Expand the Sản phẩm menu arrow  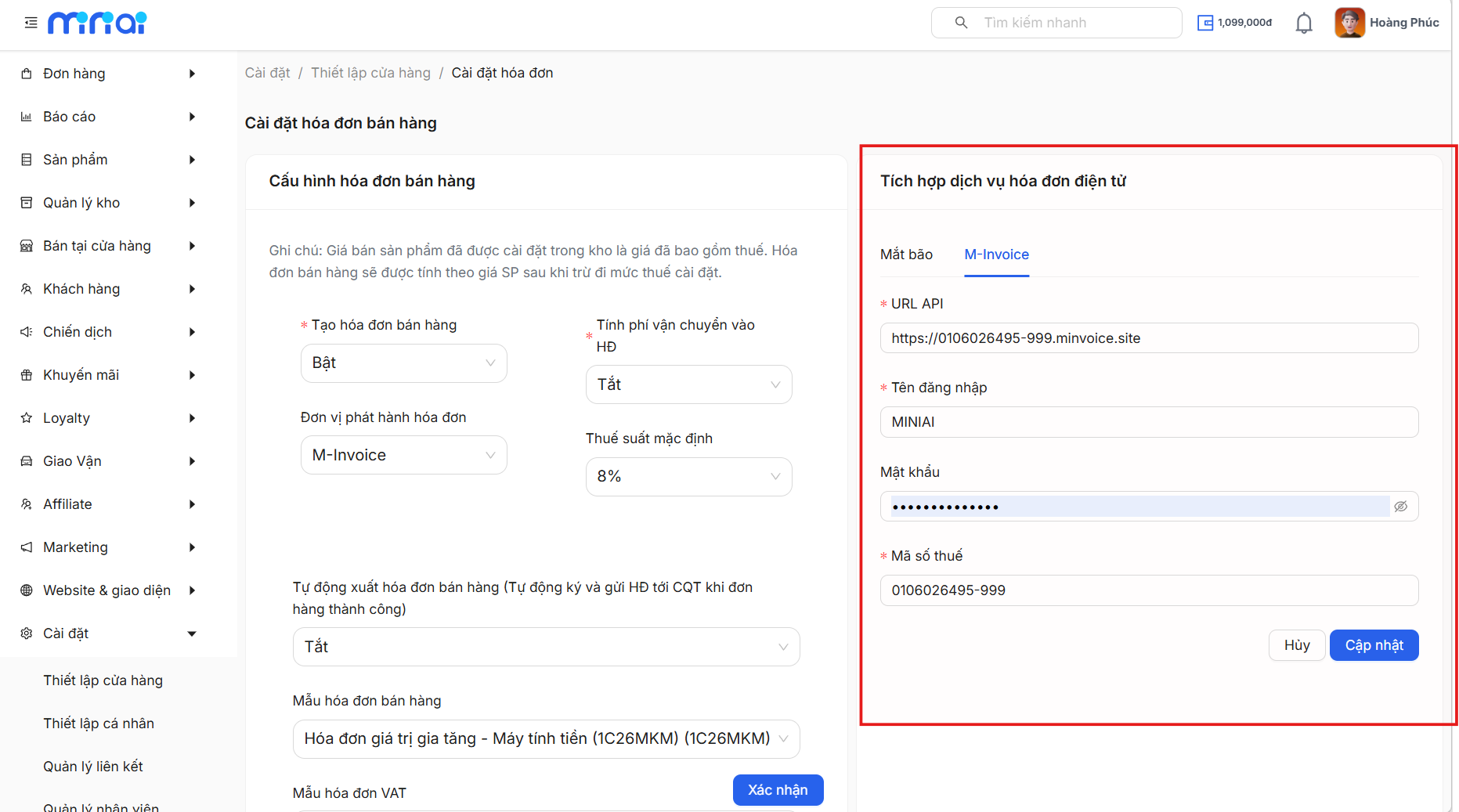point(192,160)
